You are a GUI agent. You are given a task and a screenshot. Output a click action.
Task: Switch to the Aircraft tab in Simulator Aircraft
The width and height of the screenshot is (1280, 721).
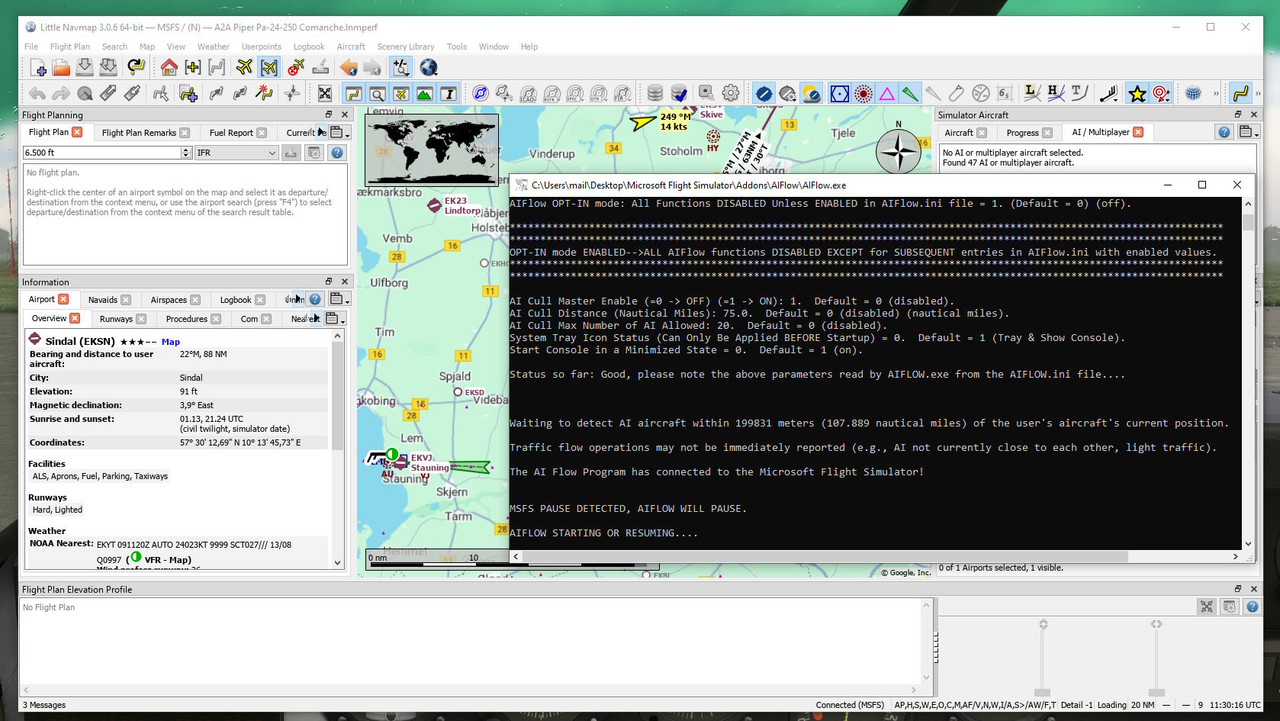coord(958,132)
